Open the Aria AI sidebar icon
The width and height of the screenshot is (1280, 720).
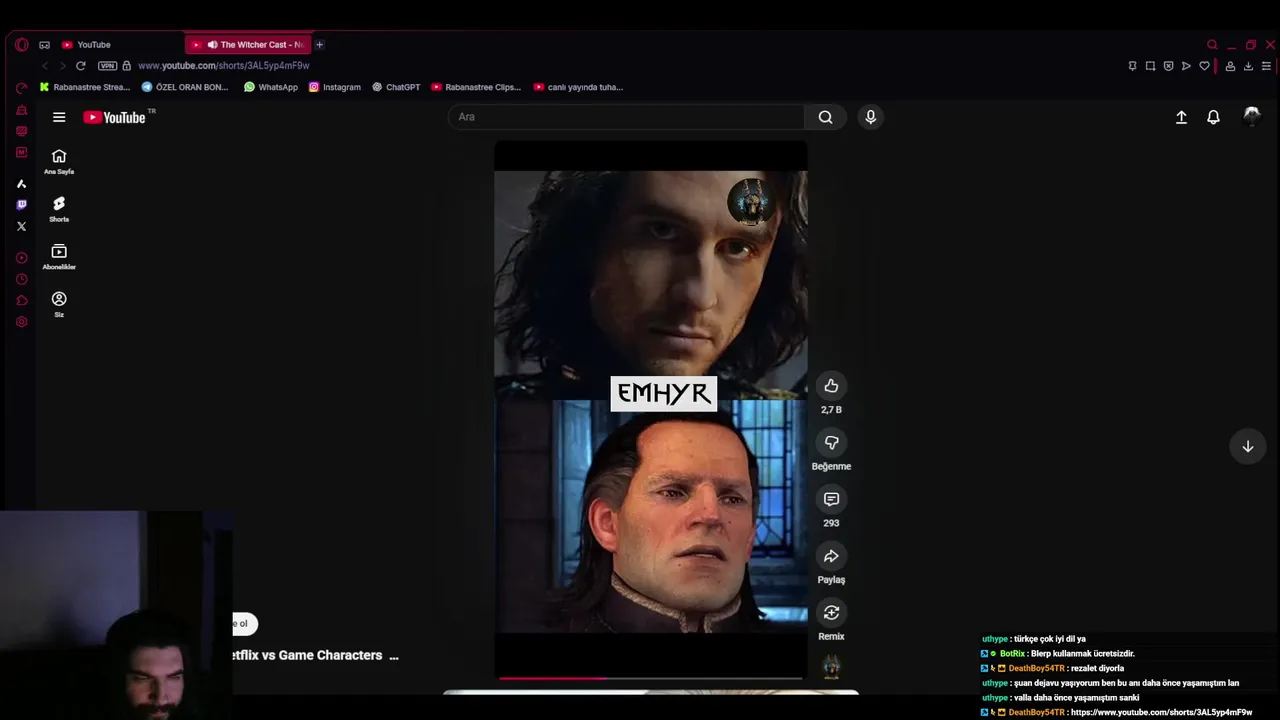click(21, 184)
